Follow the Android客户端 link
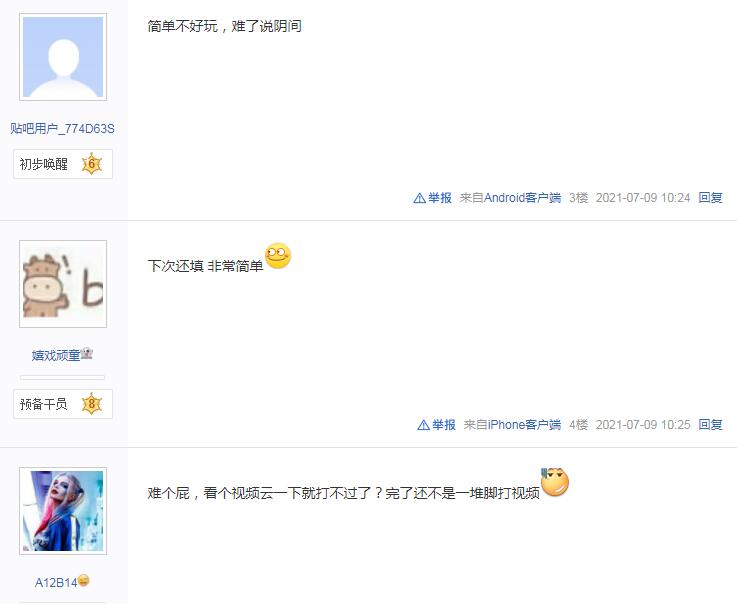 (x=522, y=198)
